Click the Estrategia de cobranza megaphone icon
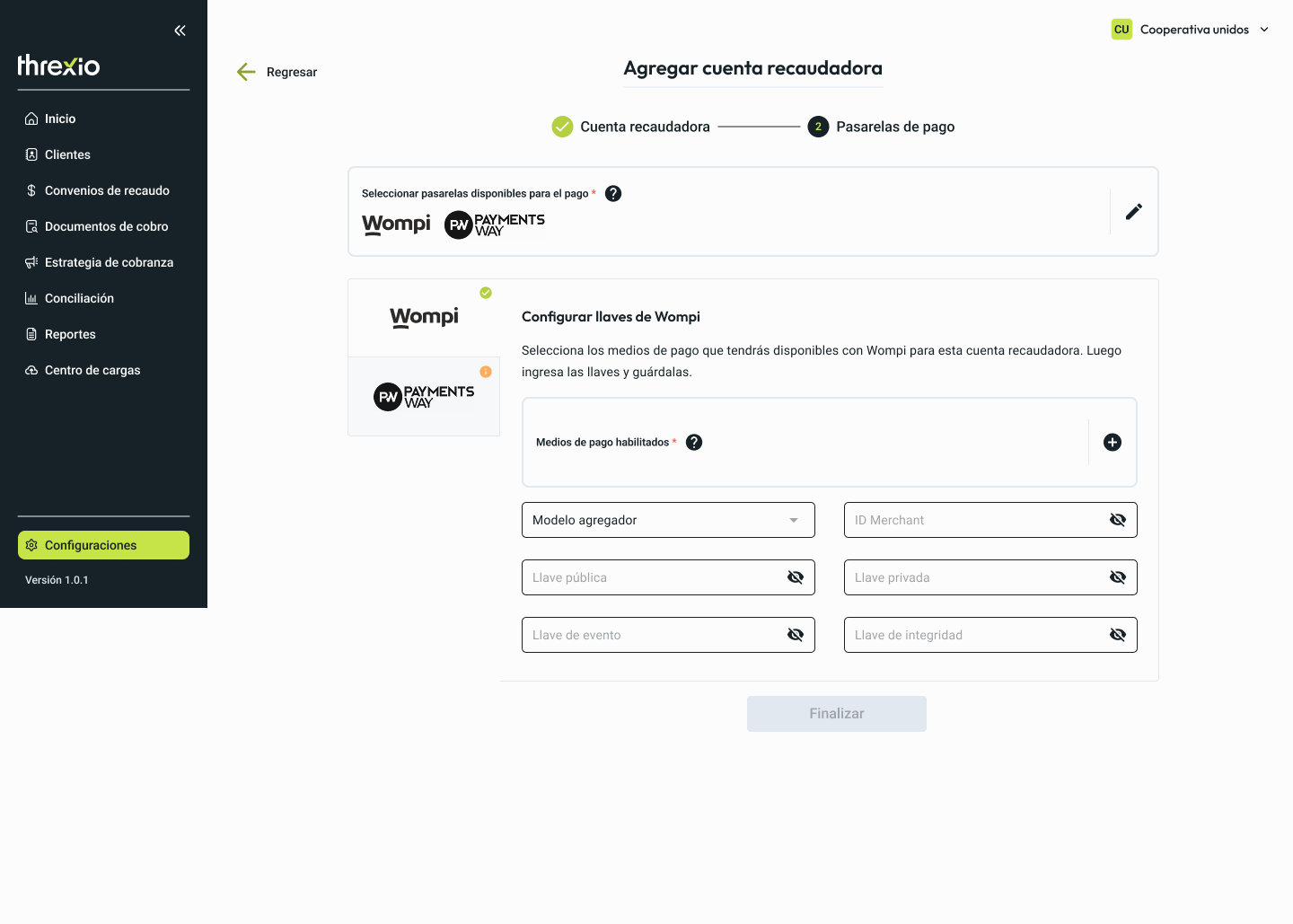This screenshot has height=924, width=1293. (x=31, y=262)
